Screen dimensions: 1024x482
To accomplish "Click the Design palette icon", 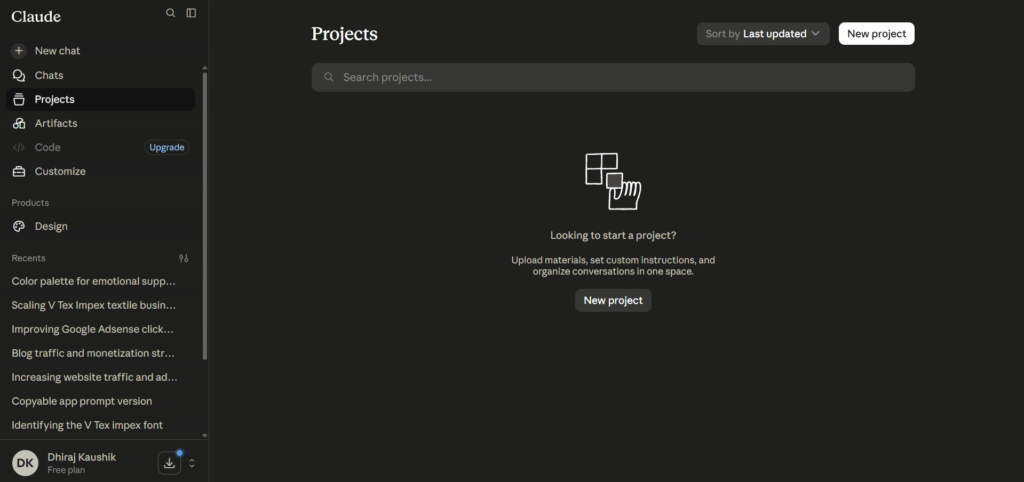I will tap(19, 226).
